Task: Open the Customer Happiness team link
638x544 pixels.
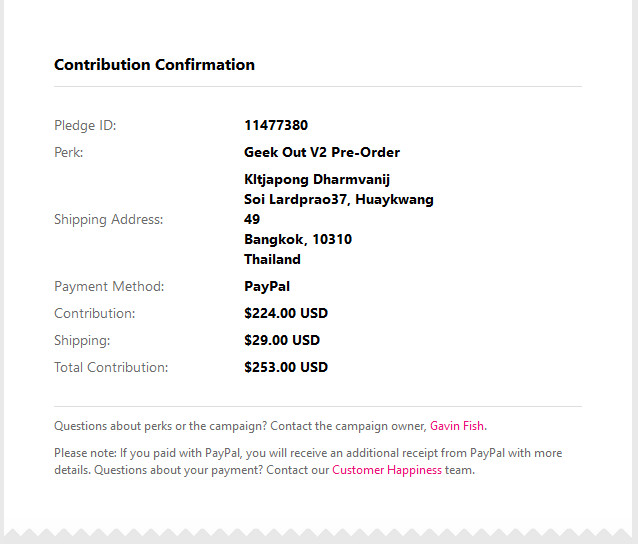Action: [x=387, y=470]
